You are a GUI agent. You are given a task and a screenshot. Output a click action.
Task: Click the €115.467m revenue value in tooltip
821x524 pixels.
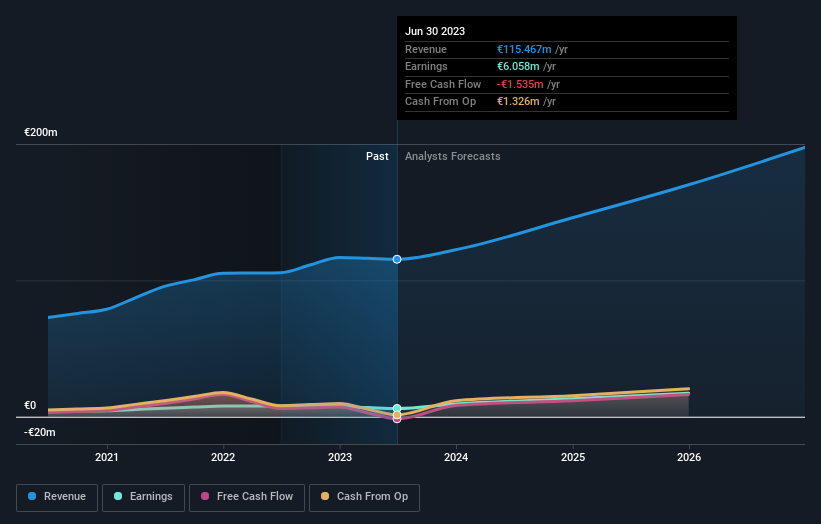click(x=524, y=49)
